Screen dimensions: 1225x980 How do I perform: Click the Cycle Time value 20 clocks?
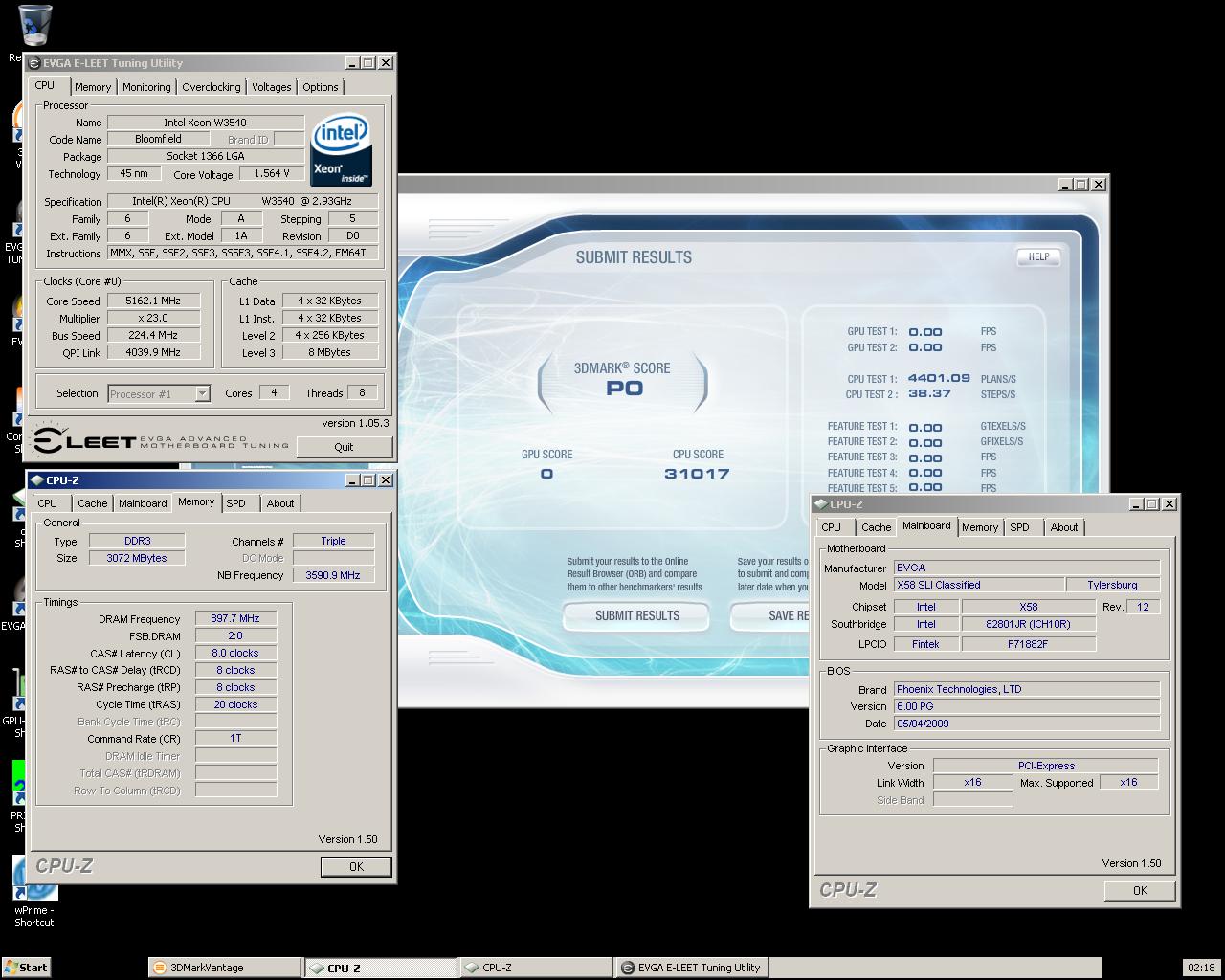tap(235, 704)
